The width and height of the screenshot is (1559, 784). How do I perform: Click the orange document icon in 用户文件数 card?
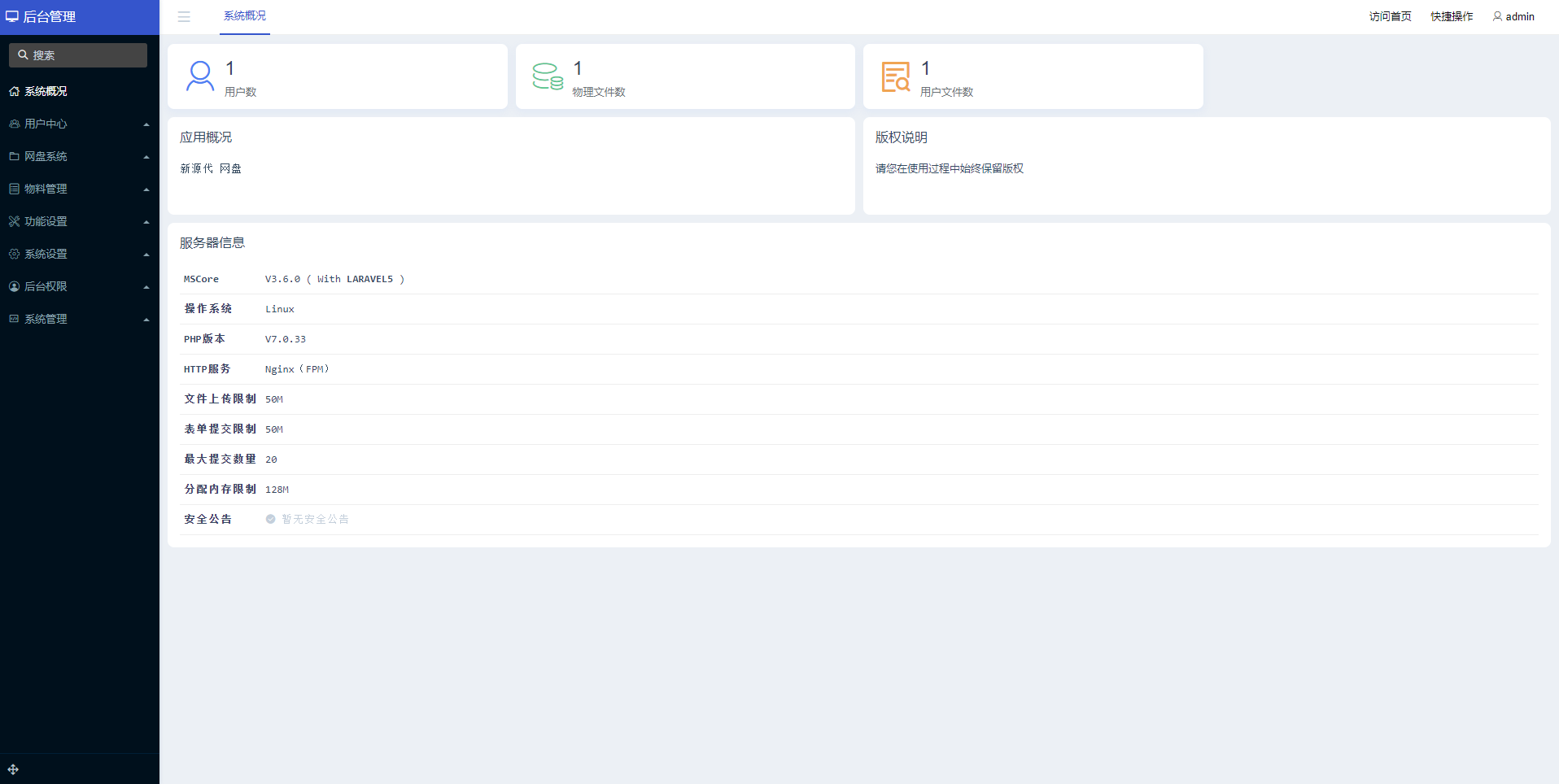(896, 76)
